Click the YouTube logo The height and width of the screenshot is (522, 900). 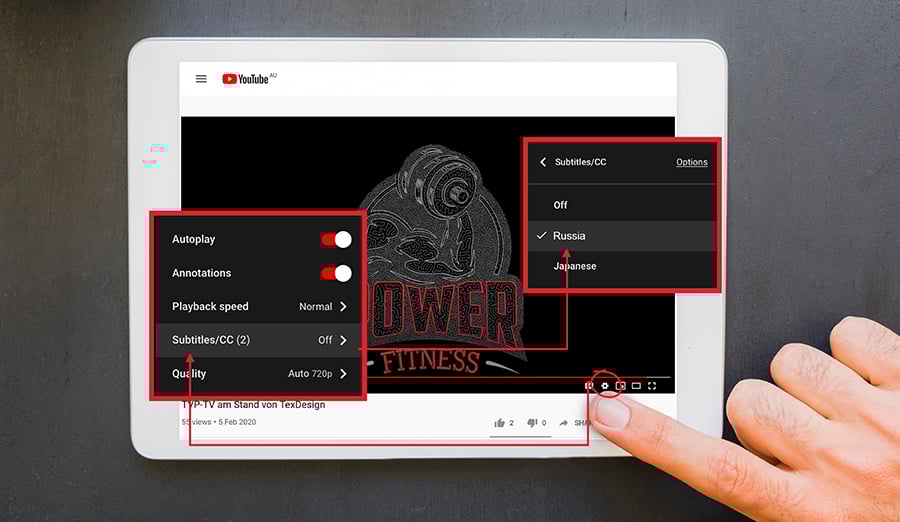click(245, 79)
